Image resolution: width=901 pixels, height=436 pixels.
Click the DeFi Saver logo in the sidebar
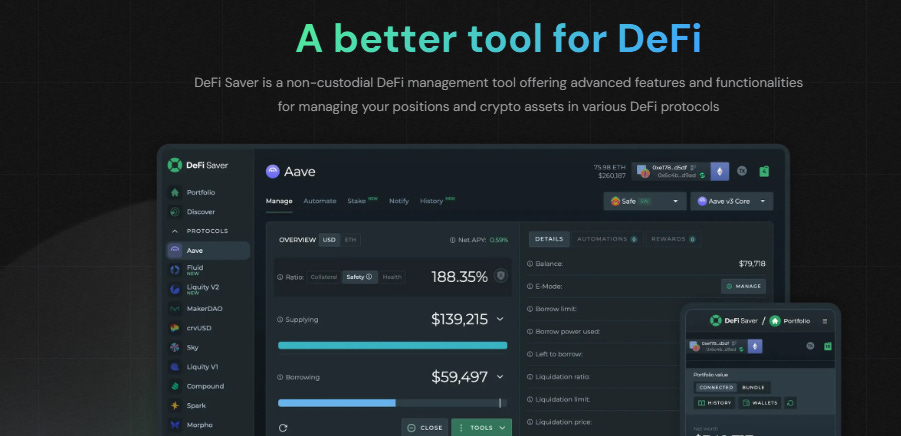click(198, 165)
